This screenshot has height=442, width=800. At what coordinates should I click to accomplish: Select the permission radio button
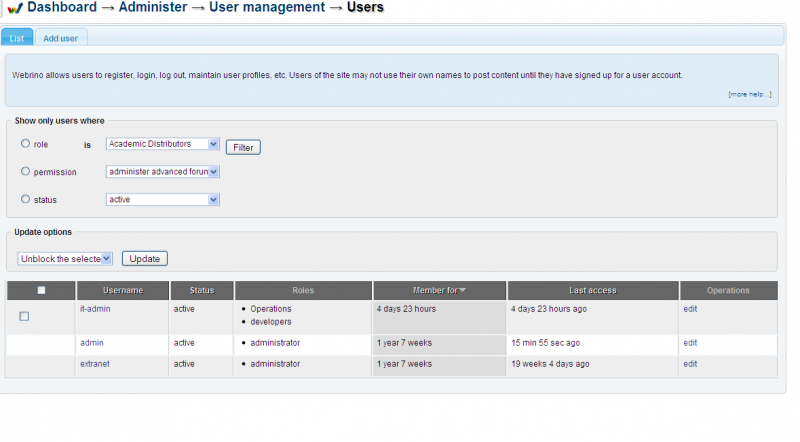pos(25,171)
